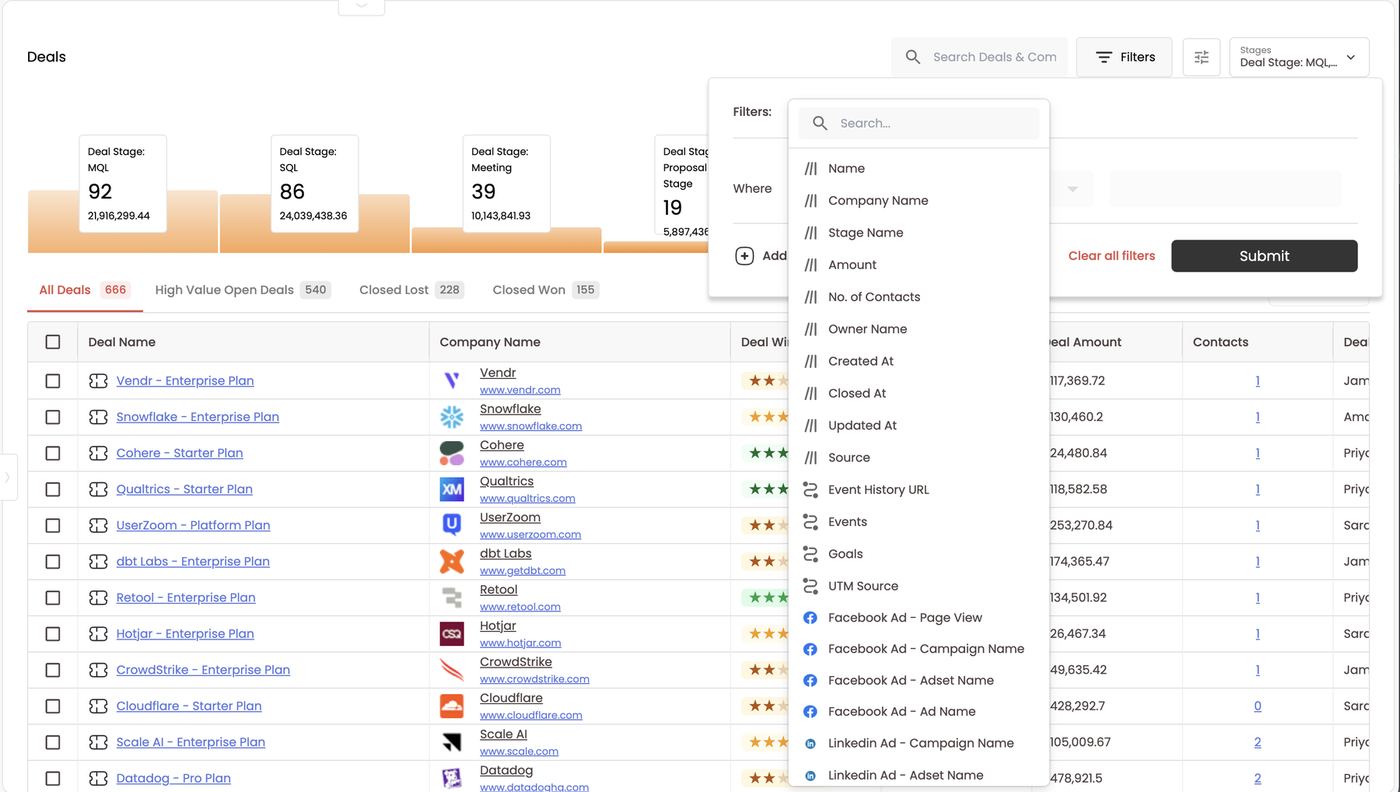Click Facebook icon beside Facebook Ad - Page View
This screenshot has width=1400, height=792.
click(x=810, y=618)
